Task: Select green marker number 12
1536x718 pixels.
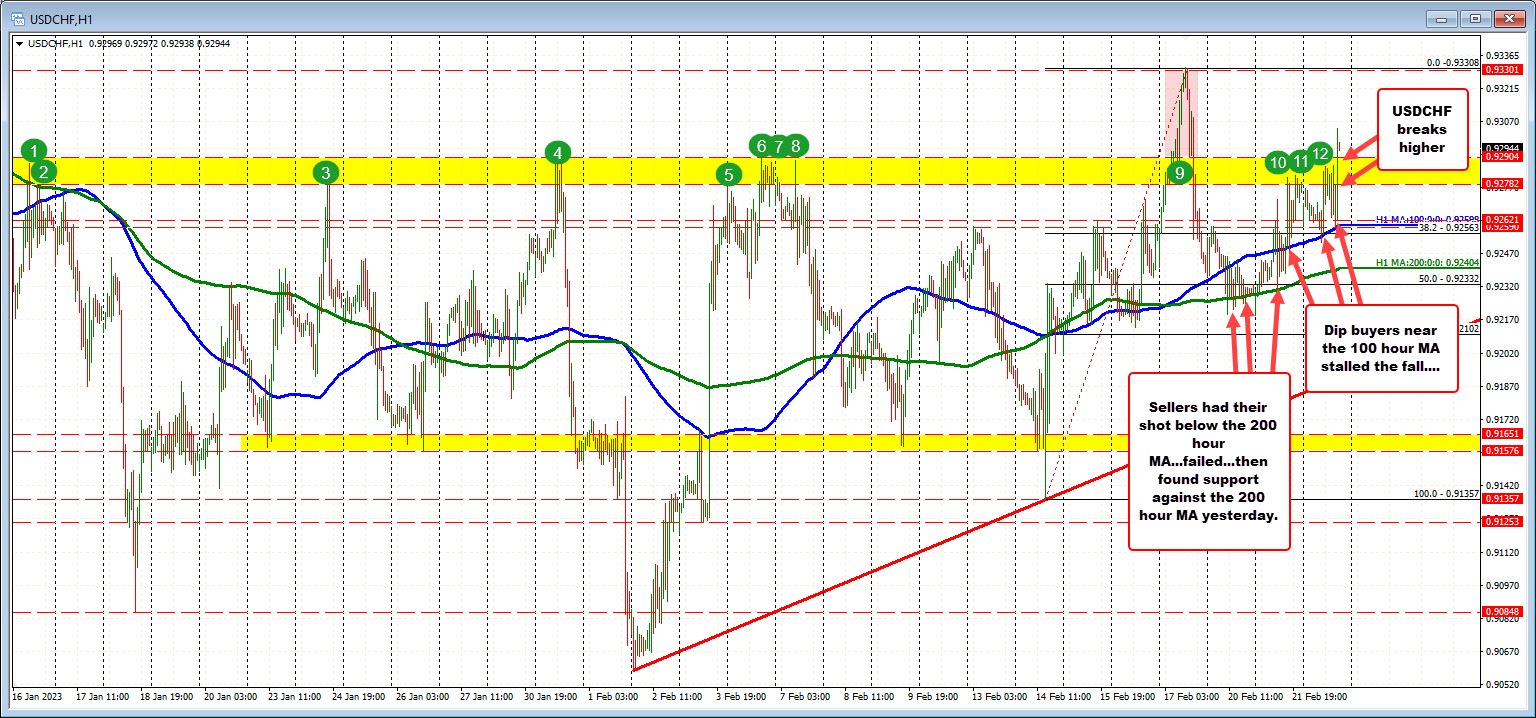Action: coord(1320,153)
